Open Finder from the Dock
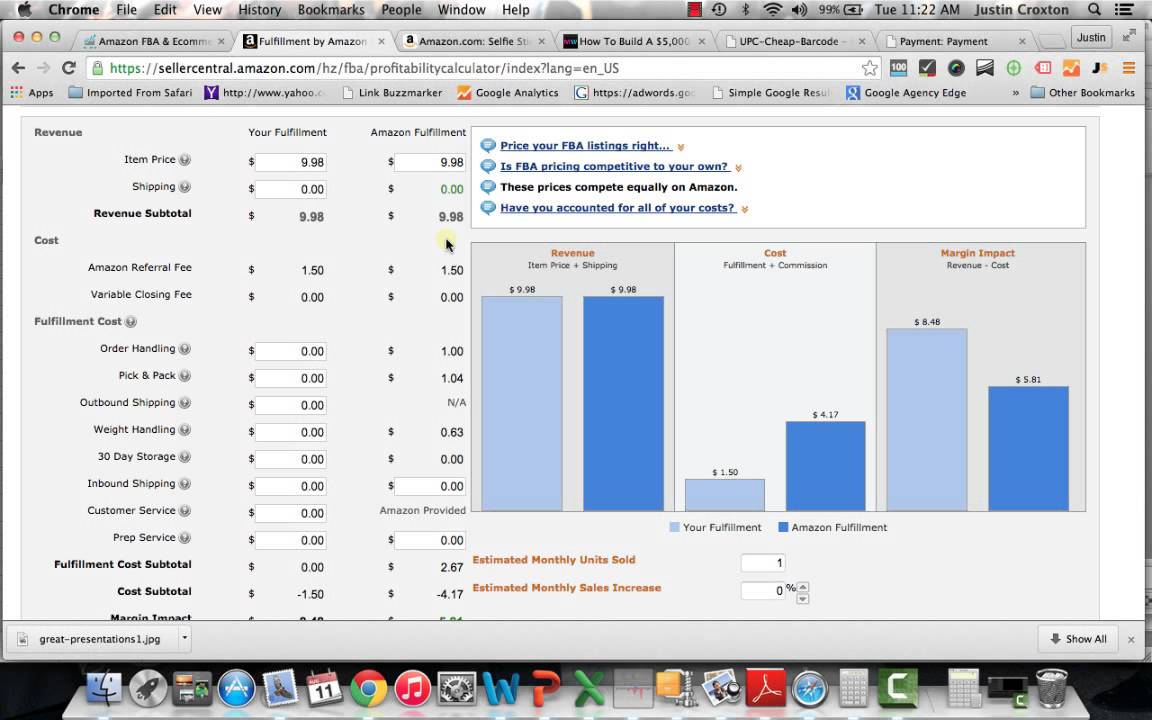1152x720 pixels. (x=104, y=688)
